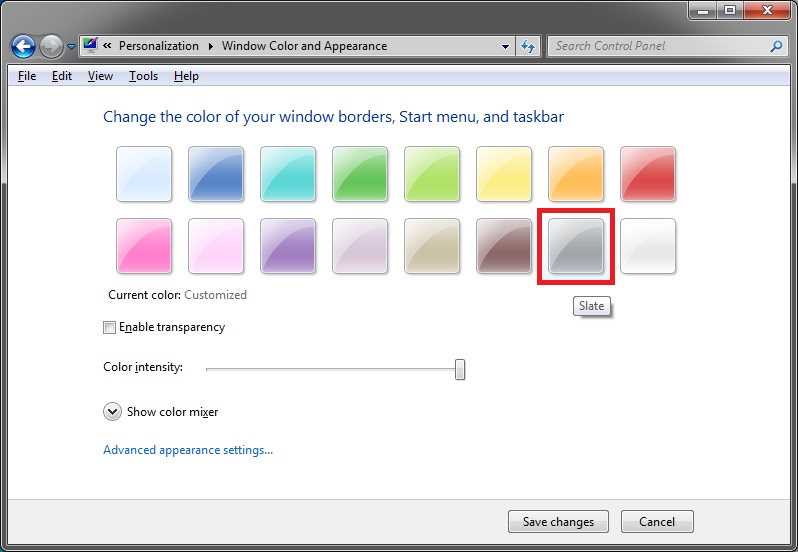The width and height of the screenshot is (798, 552).
Task: Select the Pumpkin orange swatch
Action: point(576,174)
